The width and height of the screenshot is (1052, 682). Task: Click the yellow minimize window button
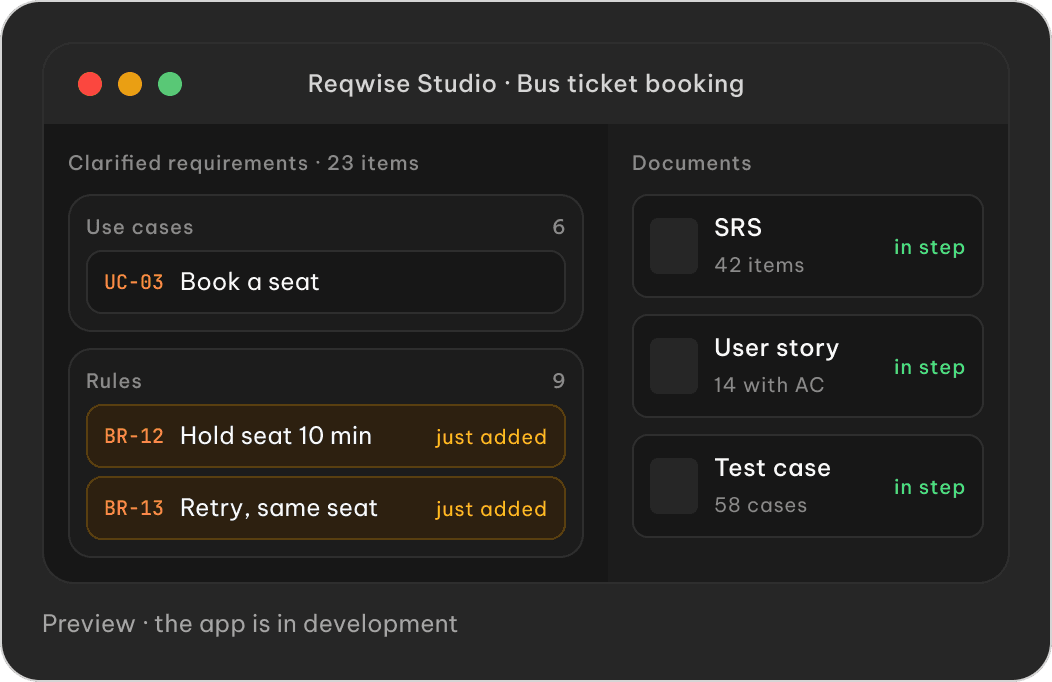coord(130,84)
